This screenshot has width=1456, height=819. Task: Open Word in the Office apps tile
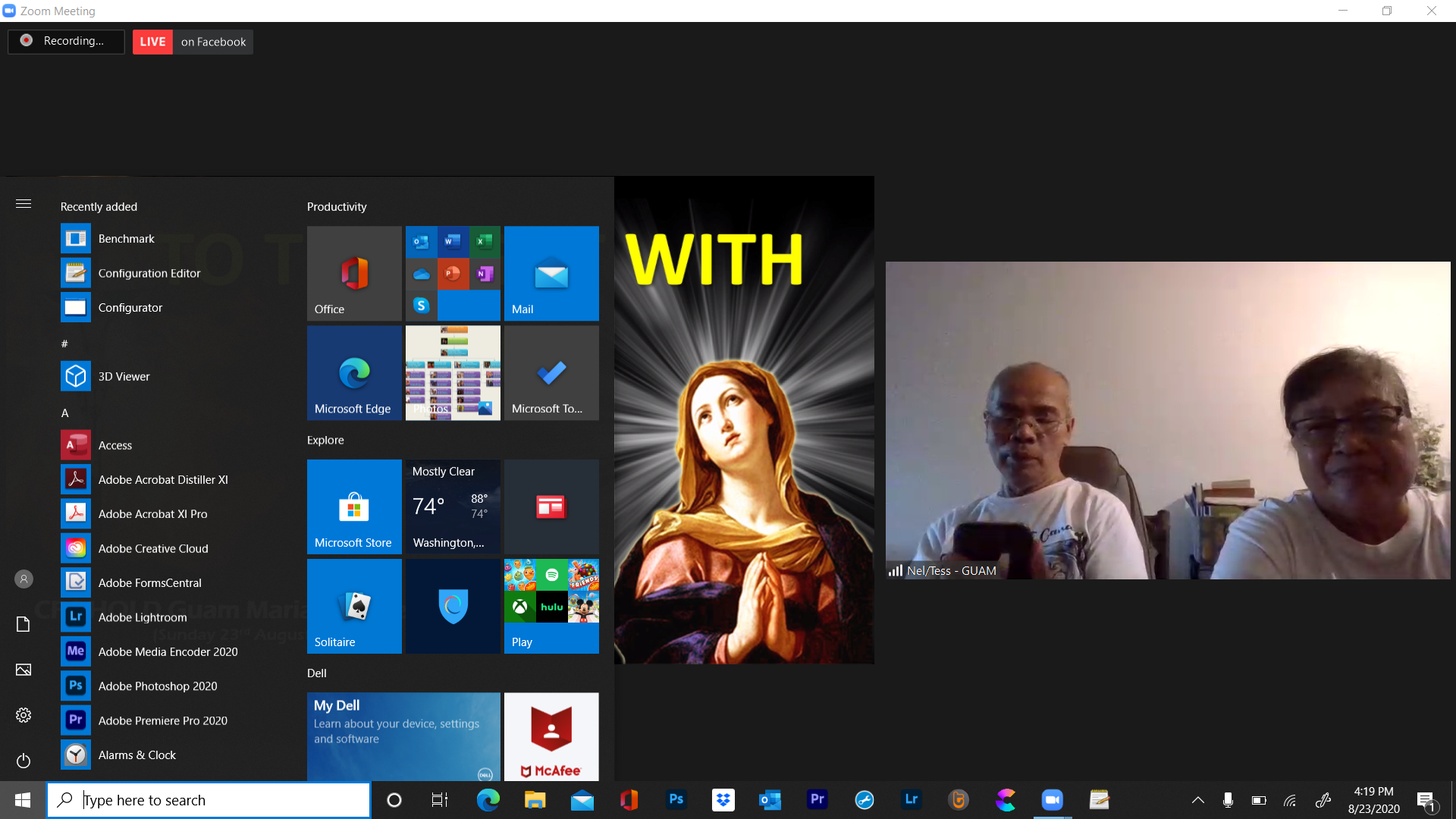click(x=453, y=242)
